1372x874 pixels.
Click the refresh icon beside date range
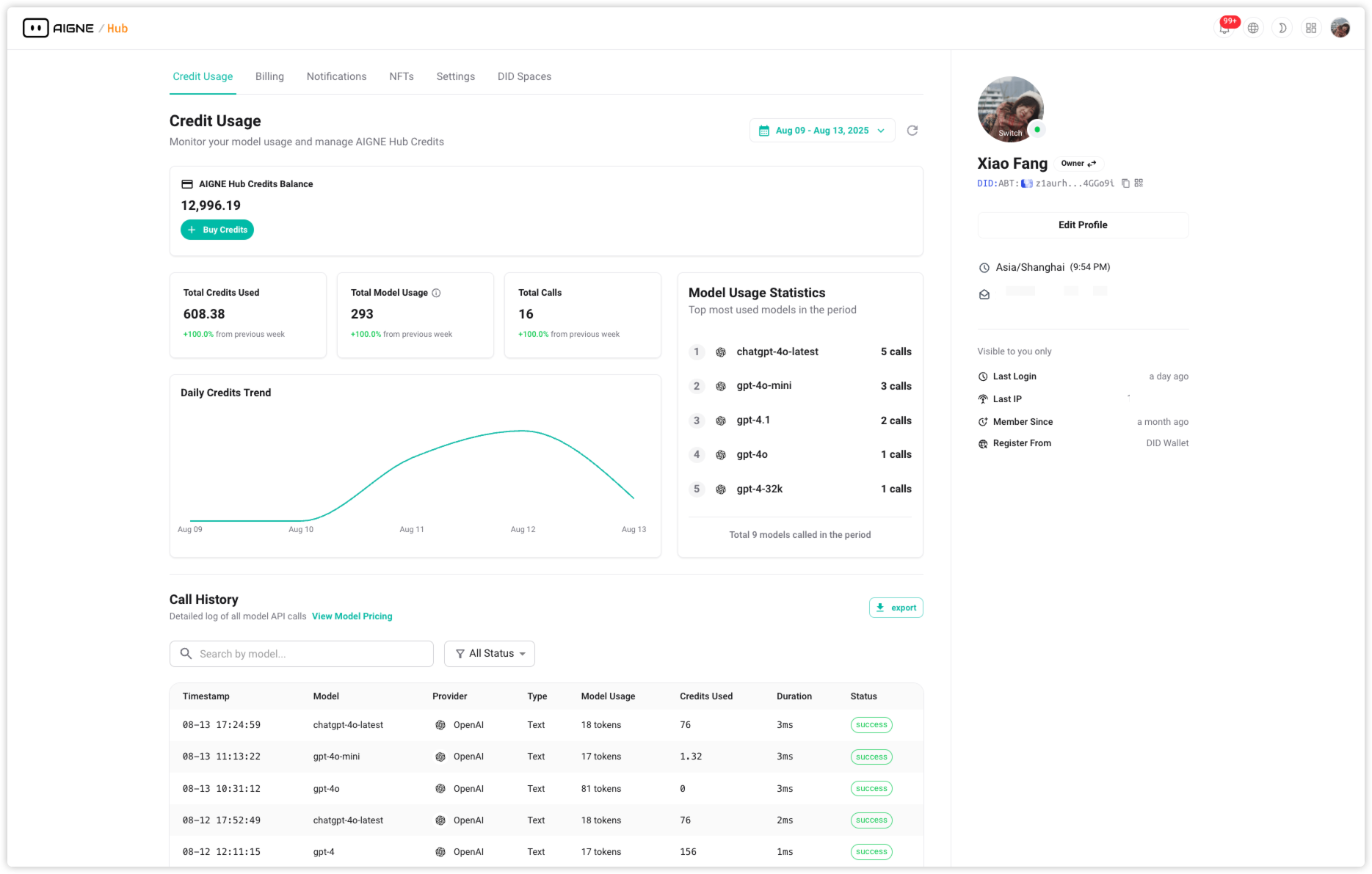912,131
